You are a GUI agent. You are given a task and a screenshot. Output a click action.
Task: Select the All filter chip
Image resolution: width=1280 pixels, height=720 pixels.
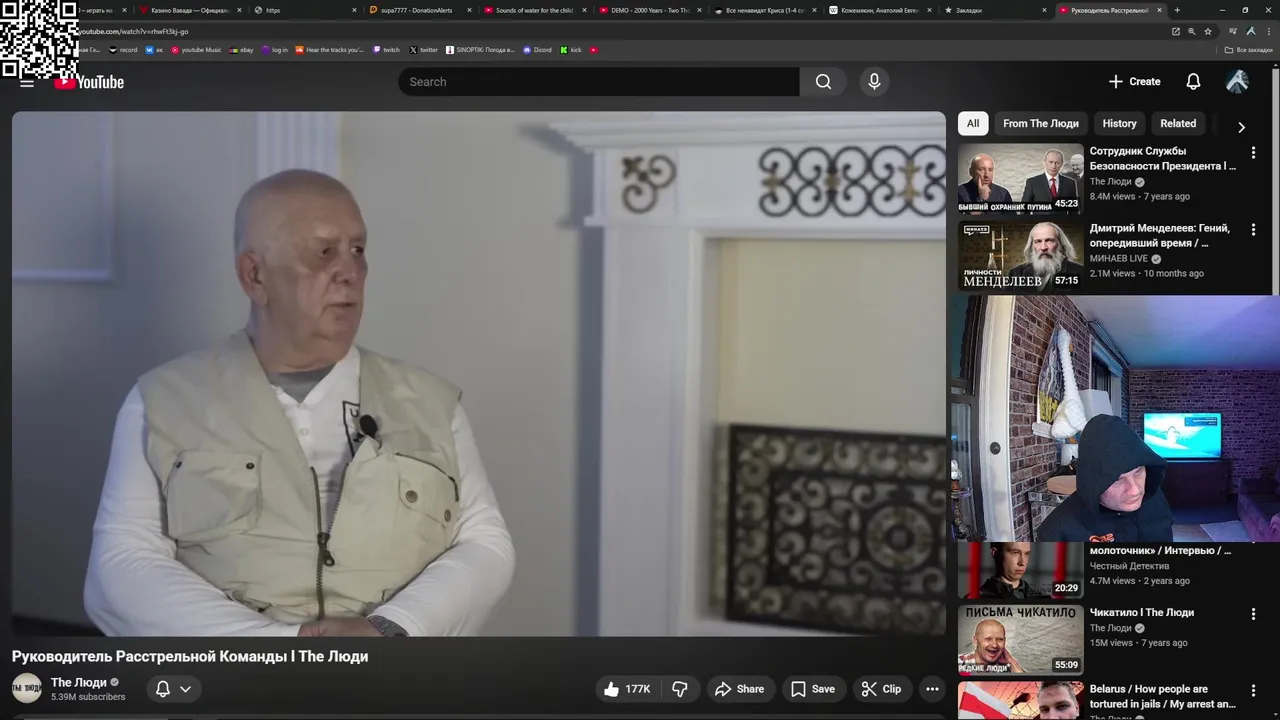[973, 124]
